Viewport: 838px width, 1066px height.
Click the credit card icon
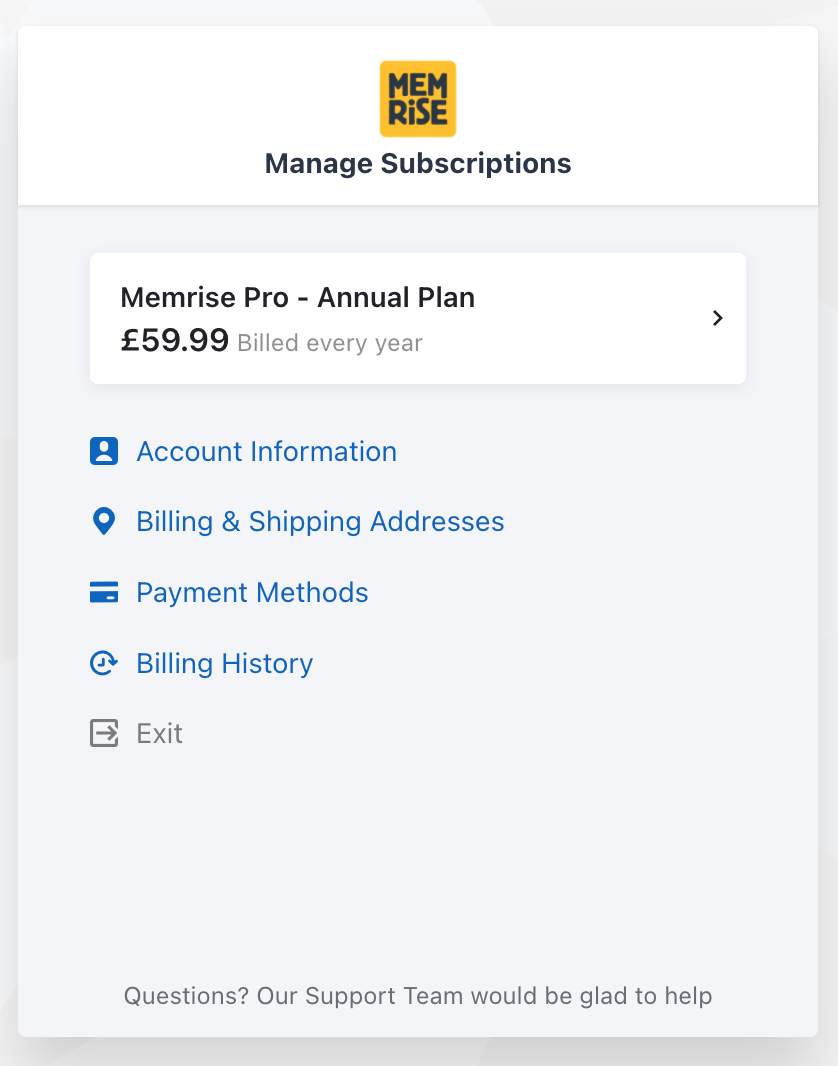click(104, 593)
